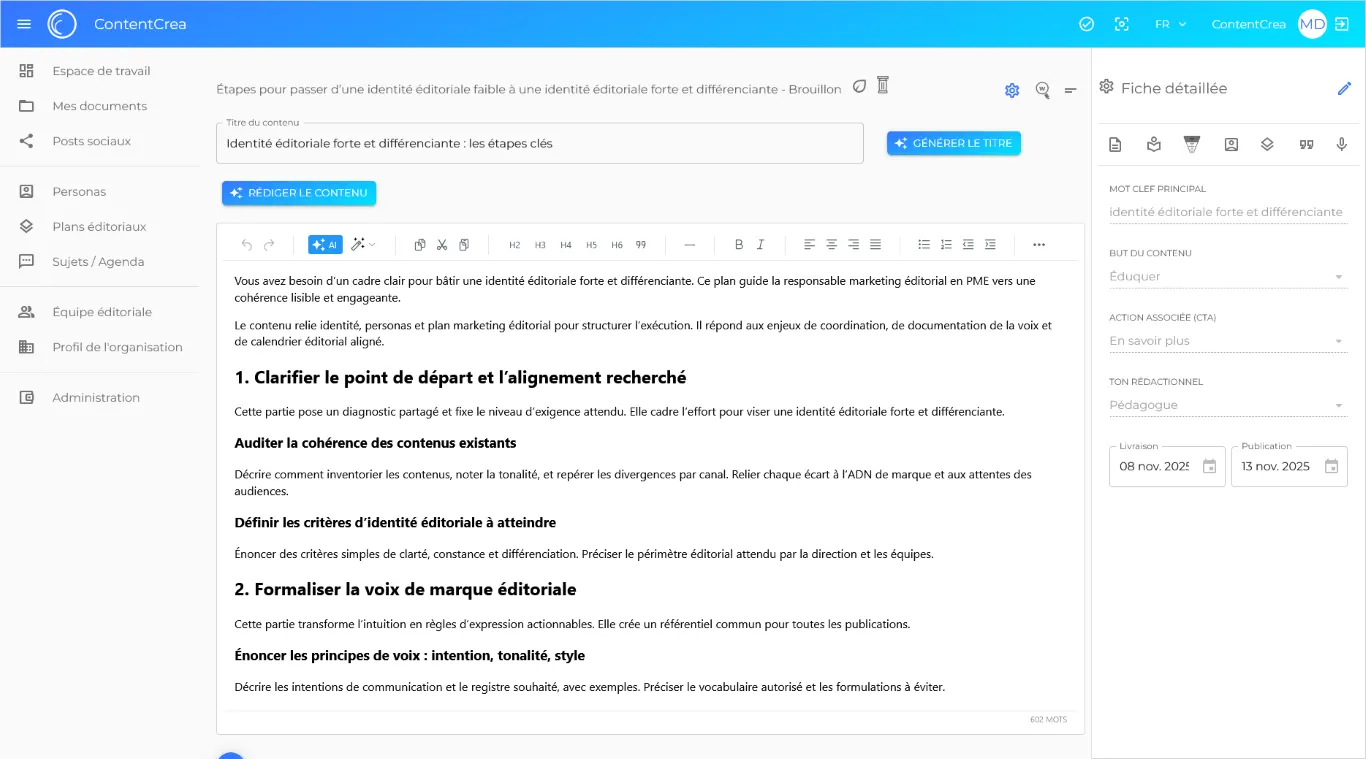This screenshot has width=1366, height=759.
Task: Go to Mes documents in the sidebar
Action: tap(99, 106)
